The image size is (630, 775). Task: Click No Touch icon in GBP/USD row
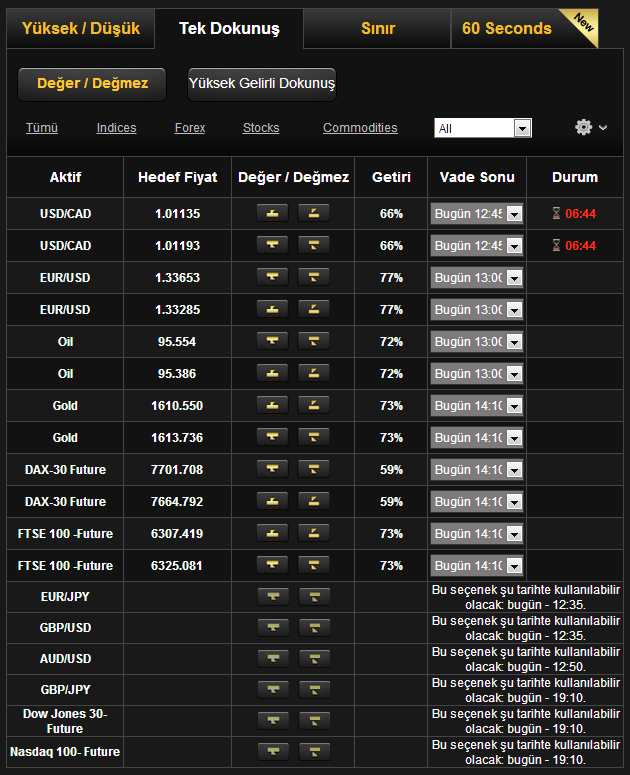314,628
